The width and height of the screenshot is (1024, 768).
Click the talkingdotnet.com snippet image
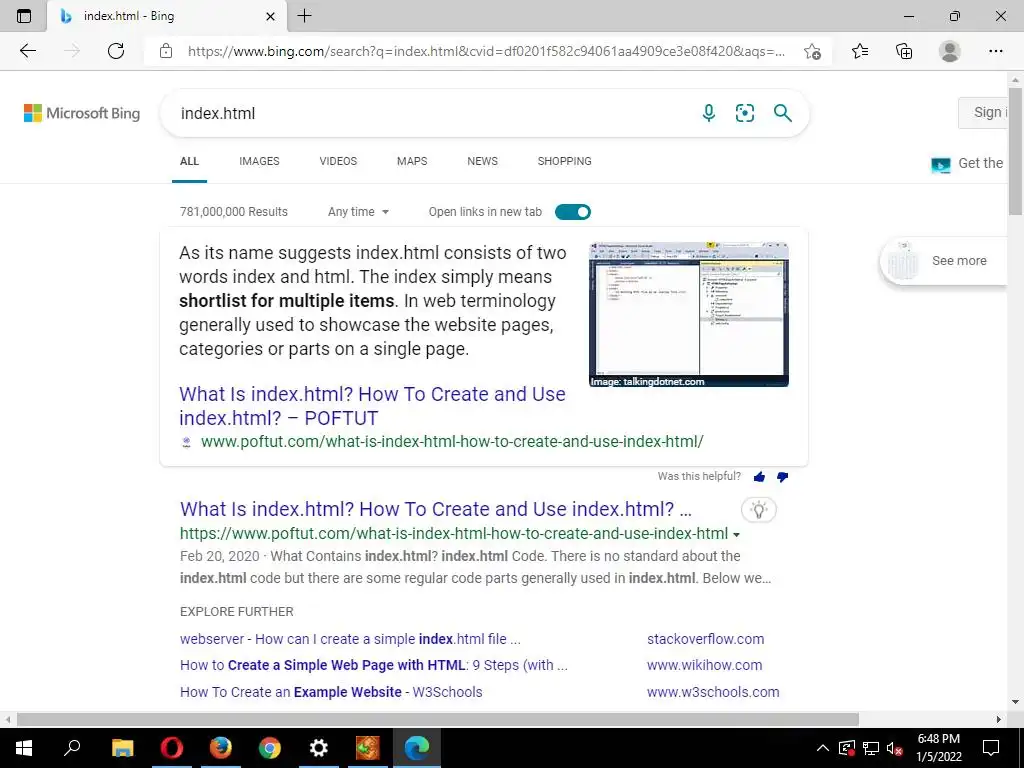(688, 315)
